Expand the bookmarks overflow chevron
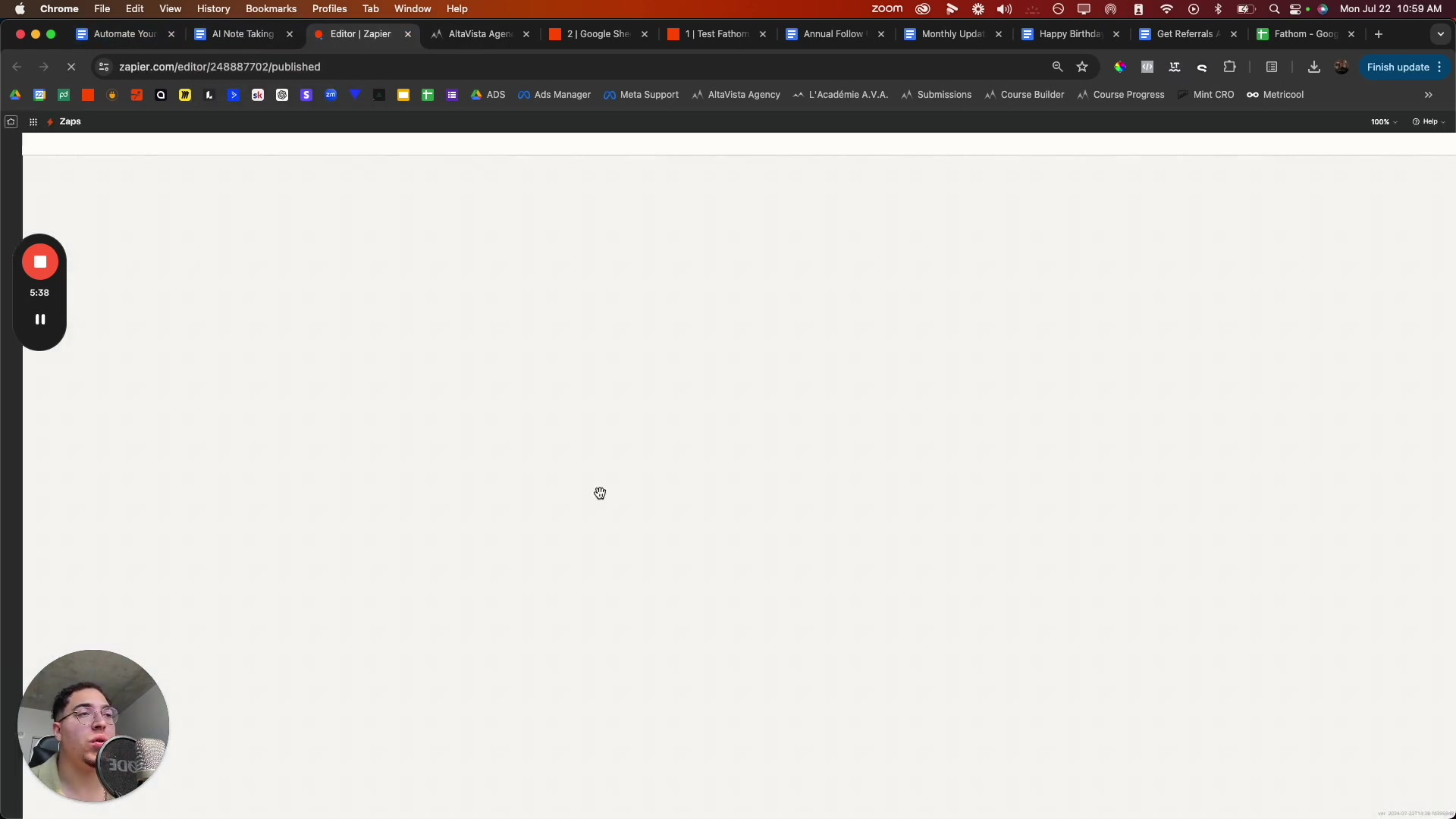The height and width of the screenshot is (819, 1456). (x=1429, y=95)
